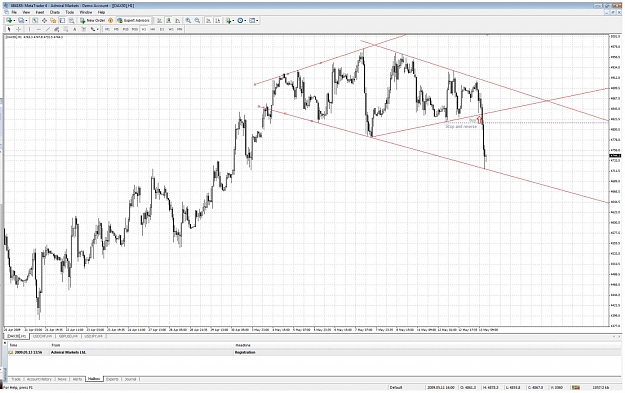Select the Admiral Markets Ltd. mailbox message

pos(314,352)
